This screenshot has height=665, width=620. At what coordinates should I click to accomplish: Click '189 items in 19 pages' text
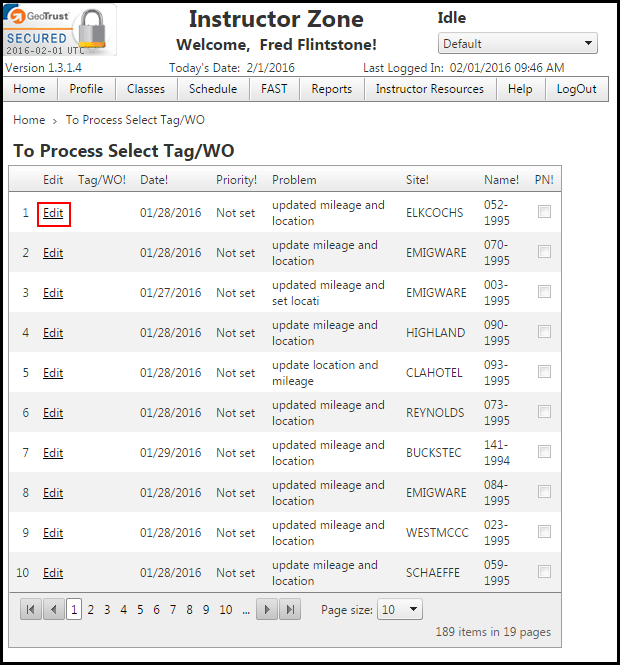coord(493,632)
